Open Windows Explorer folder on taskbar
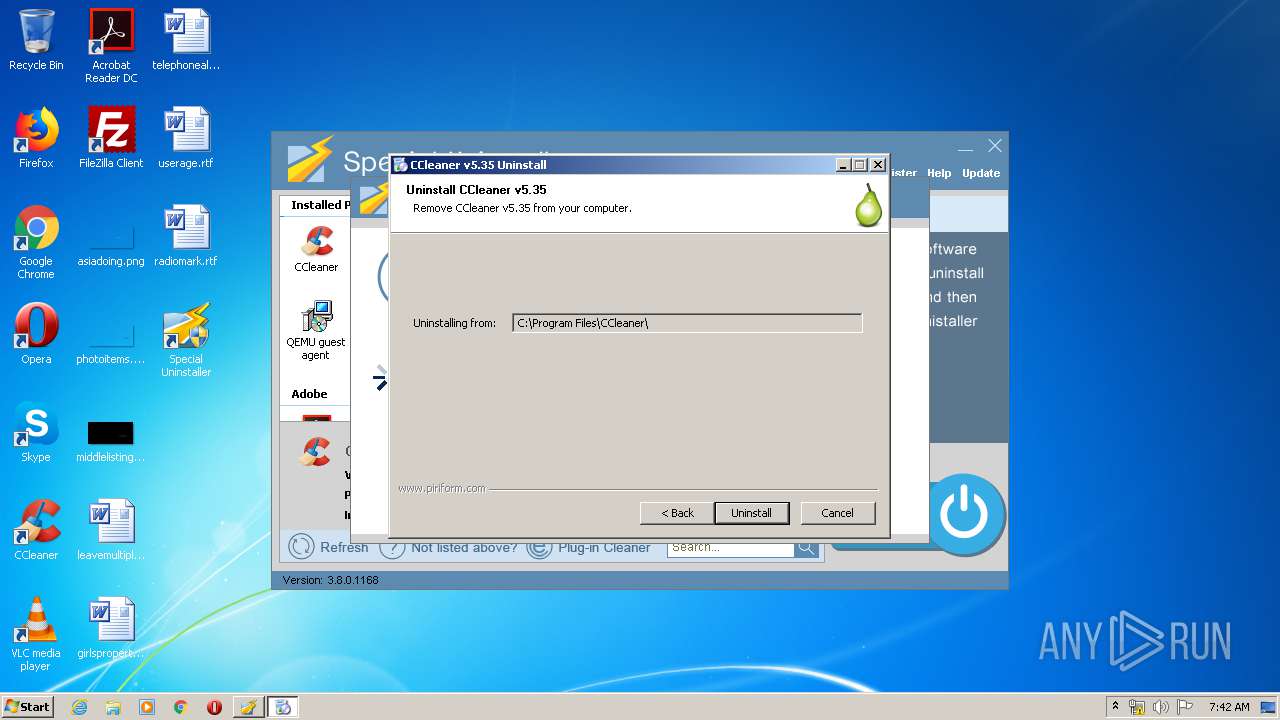 [113, 707]
